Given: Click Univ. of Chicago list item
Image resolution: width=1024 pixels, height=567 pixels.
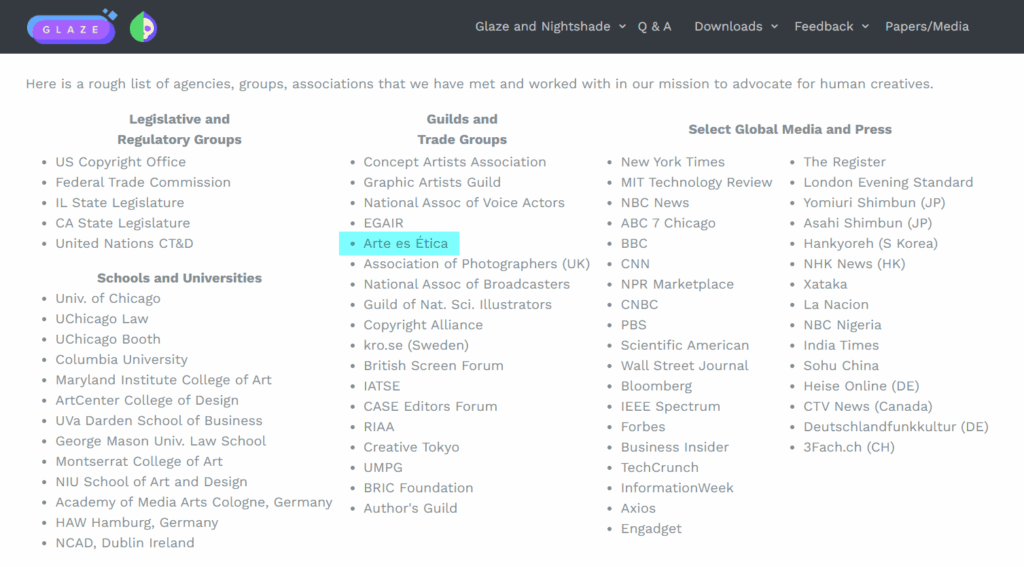Looking at the screenshot, I should tap(107, 299).
